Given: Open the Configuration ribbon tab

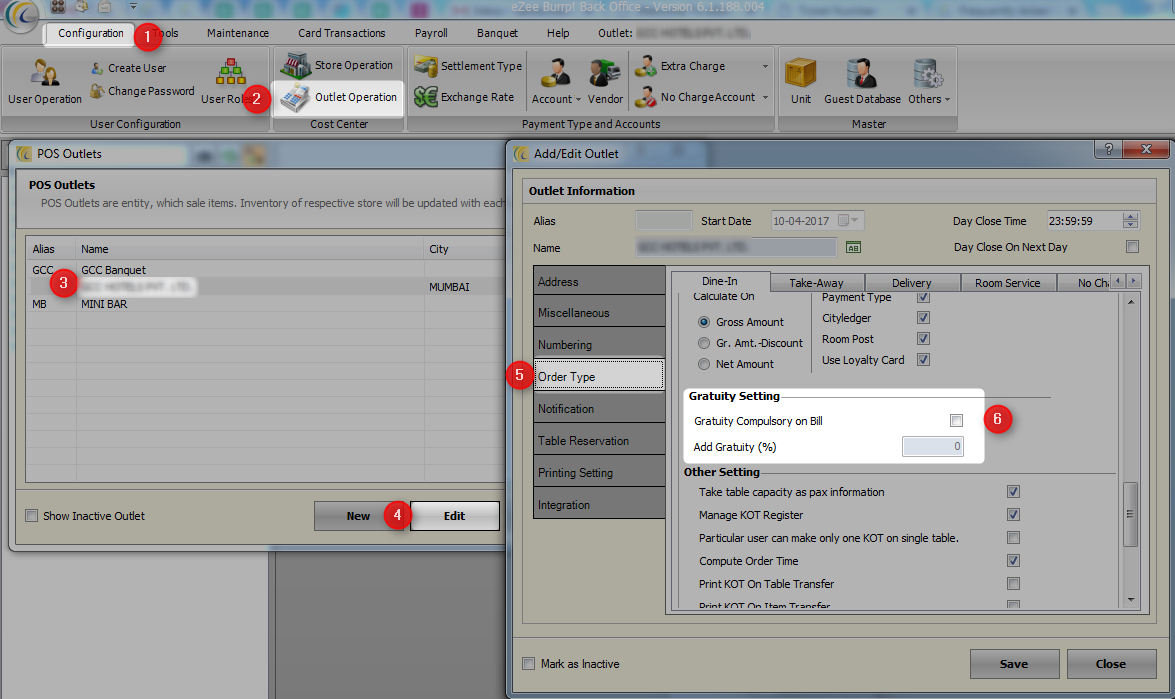Looking at the screenshot, I should click(91, 33).
